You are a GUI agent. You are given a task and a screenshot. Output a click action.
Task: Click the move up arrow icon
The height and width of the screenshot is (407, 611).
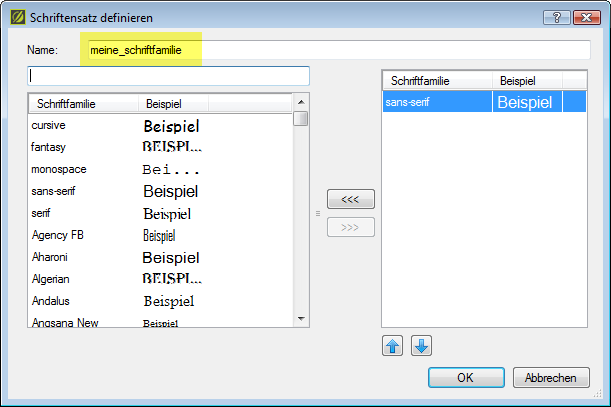coord(393,346)
